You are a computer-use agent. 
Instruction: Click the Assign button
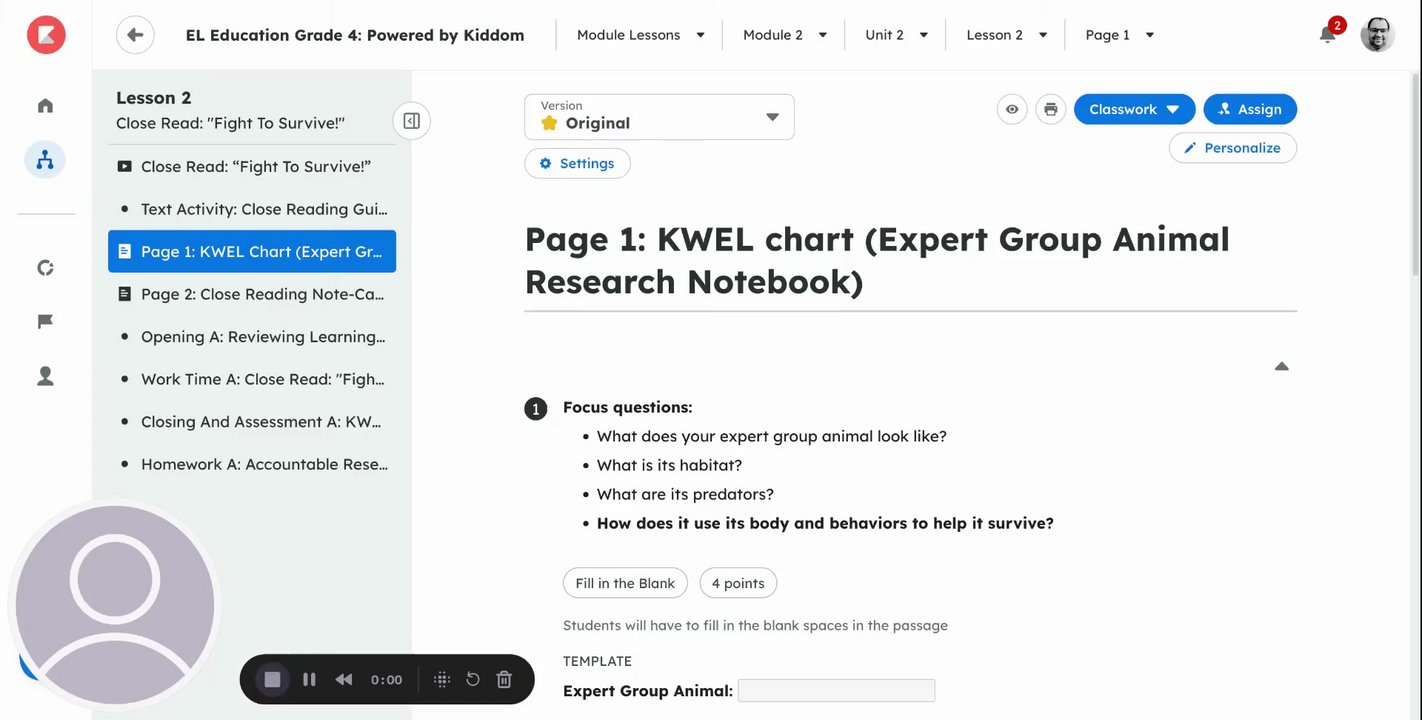[1250, 109]
